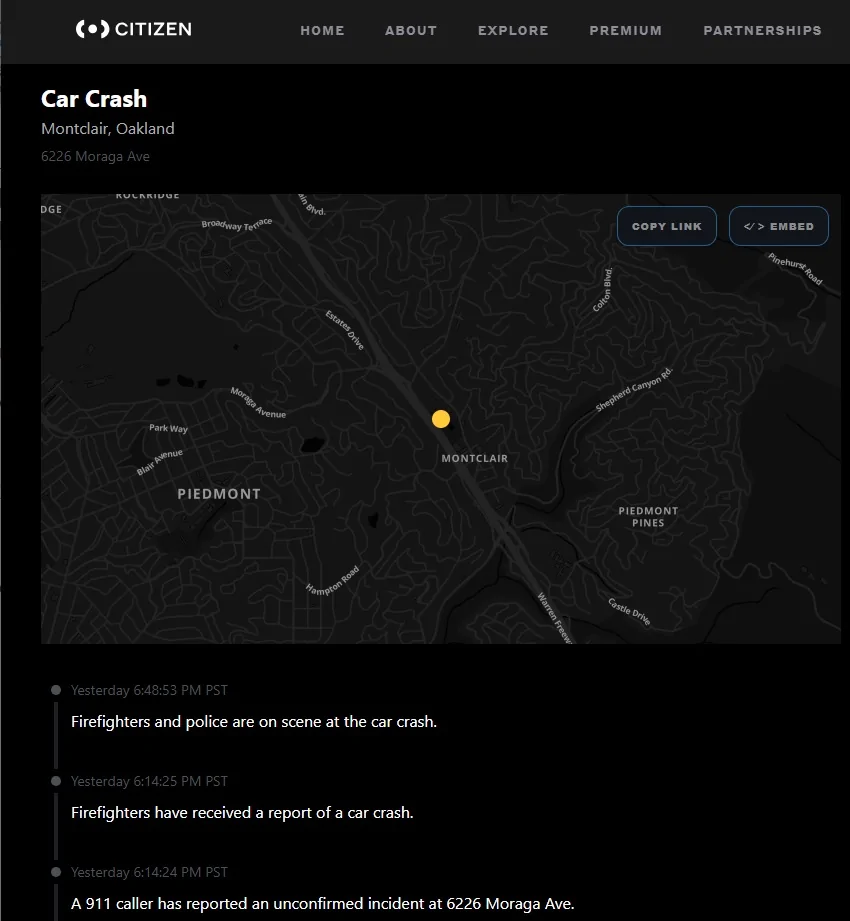Click the Blair Avenue street label
Viewport: 850px width, 921px height.
pos(160,462)
